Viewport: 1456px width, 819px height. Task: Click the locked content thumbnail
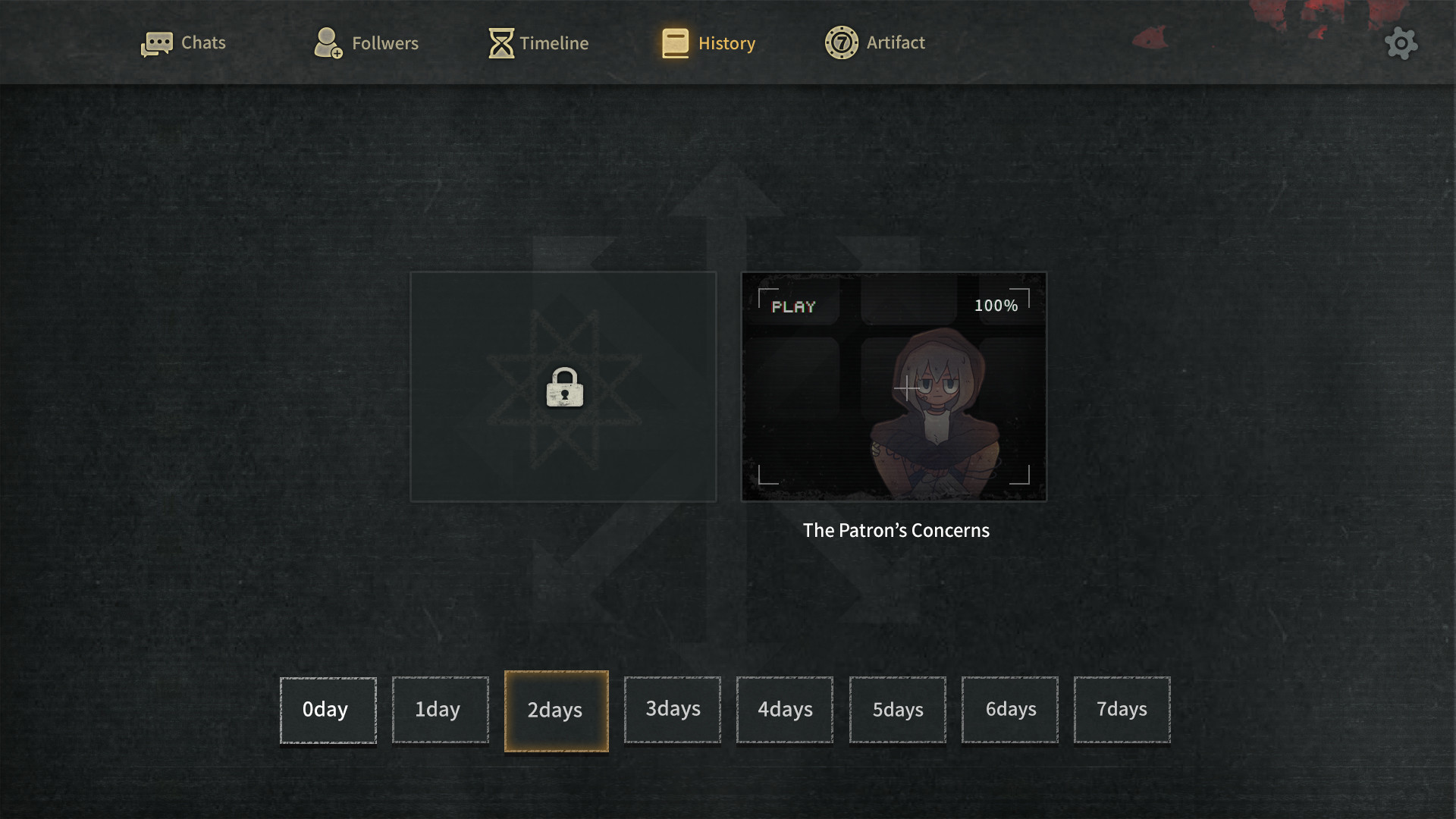point(562,386)
